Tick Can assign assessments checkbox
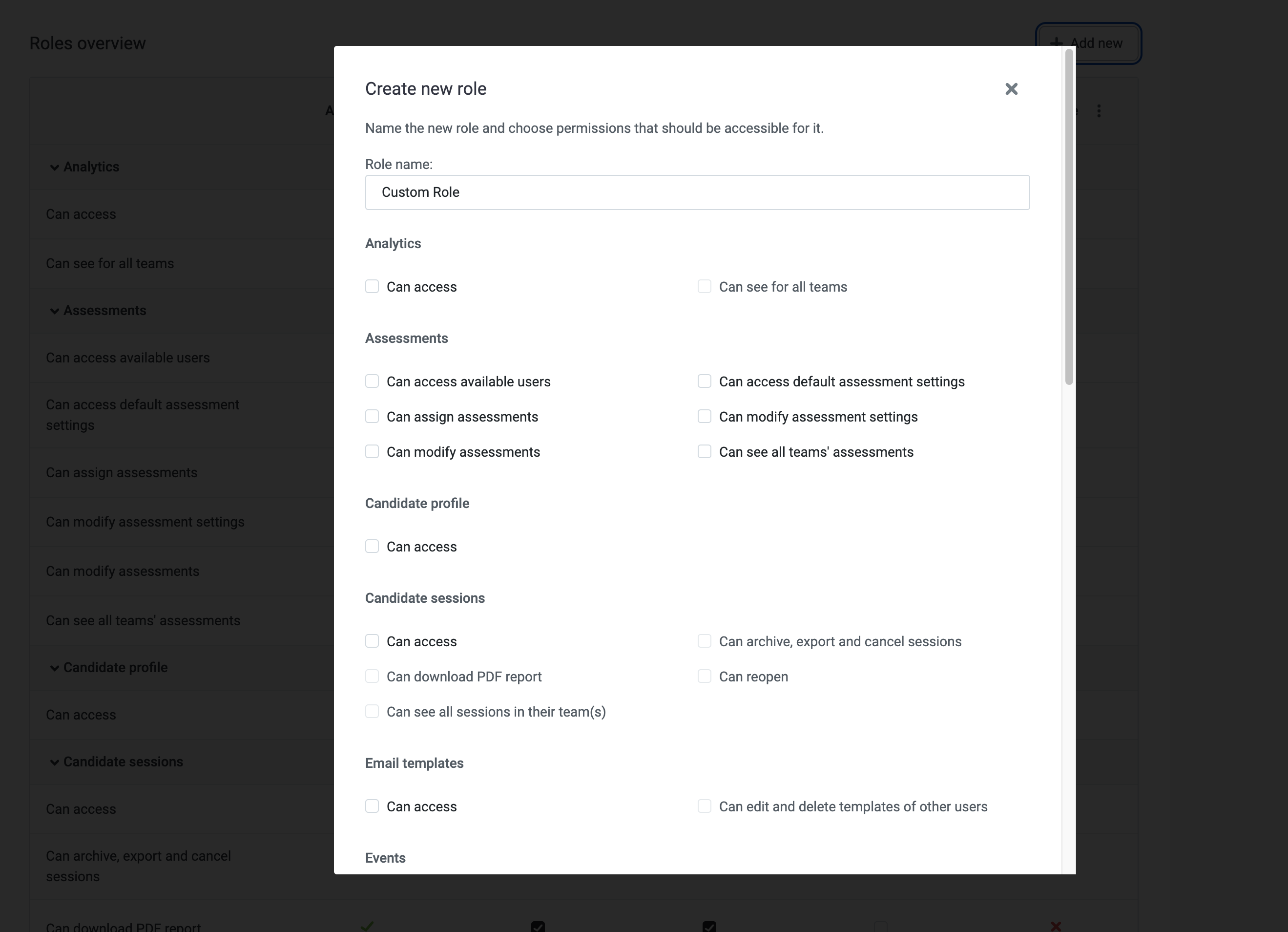The width and height of the screenshot is (1288, 932). pyautogui.click(x=372, y=417)
